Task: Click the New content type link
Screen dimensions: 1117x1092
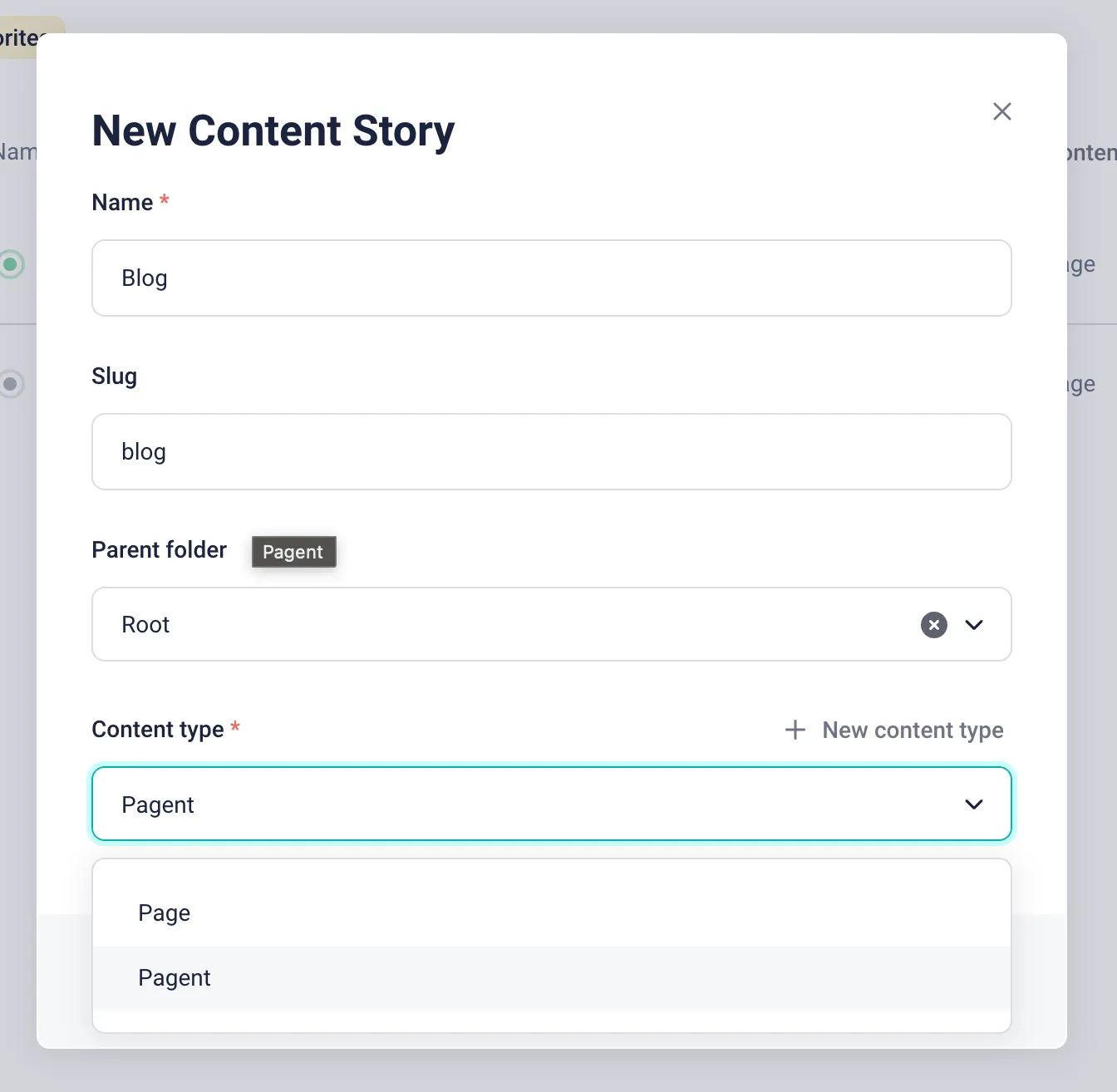Action: coord(913,730)
